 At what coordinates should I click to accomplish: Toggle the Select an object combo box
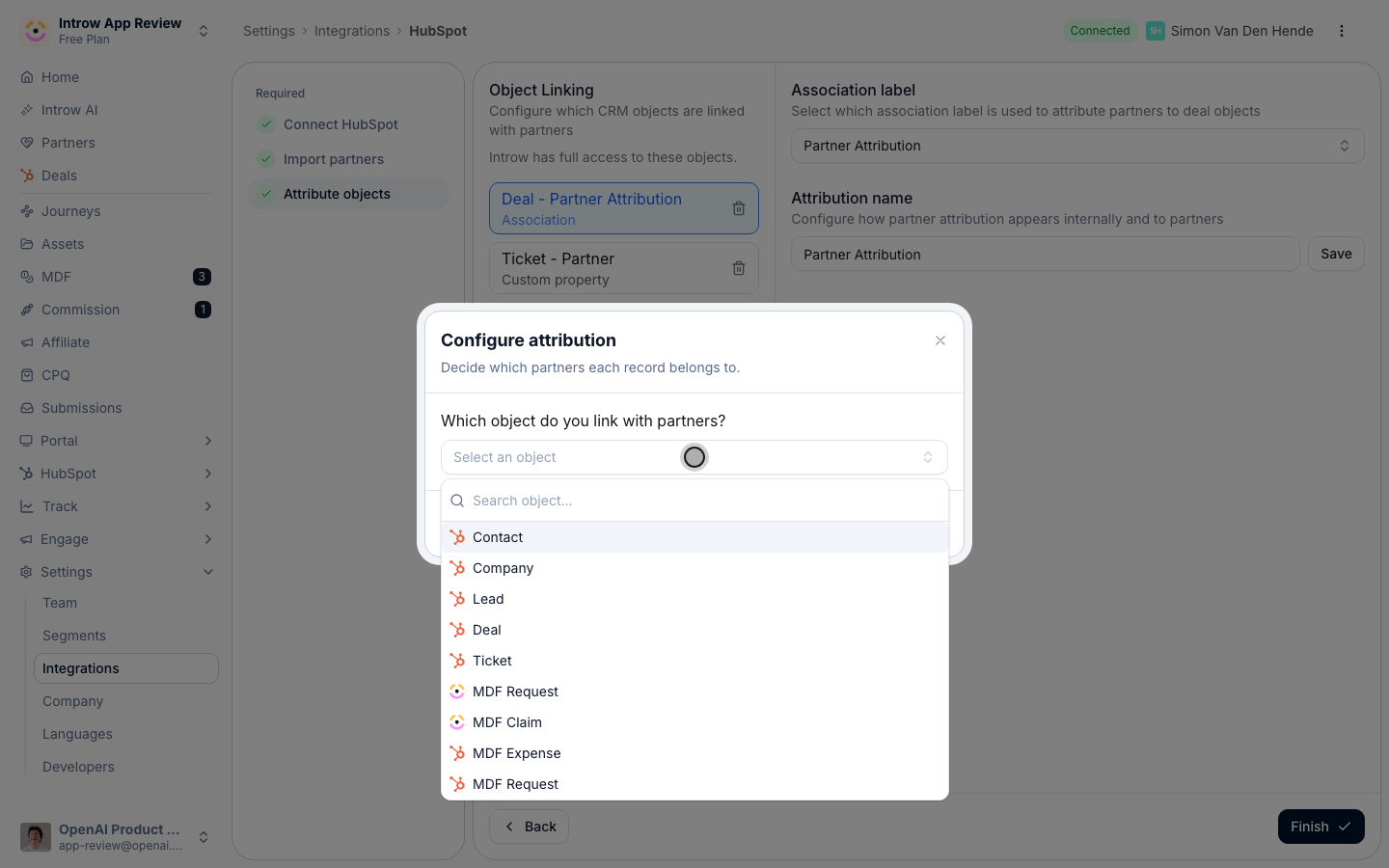pyautogui.click(x=694, y=457)
